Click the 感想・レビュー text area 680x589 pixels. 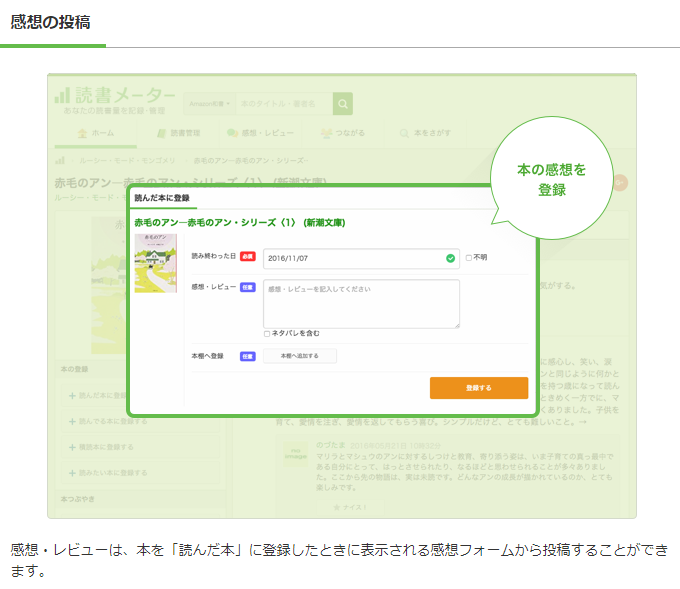[361, 304]
